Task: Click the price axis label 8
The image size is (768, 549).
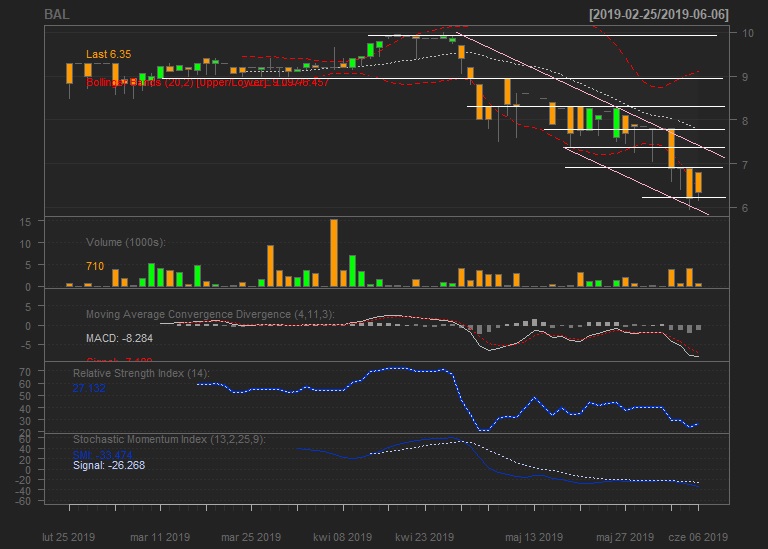Action: pos(745,120)
